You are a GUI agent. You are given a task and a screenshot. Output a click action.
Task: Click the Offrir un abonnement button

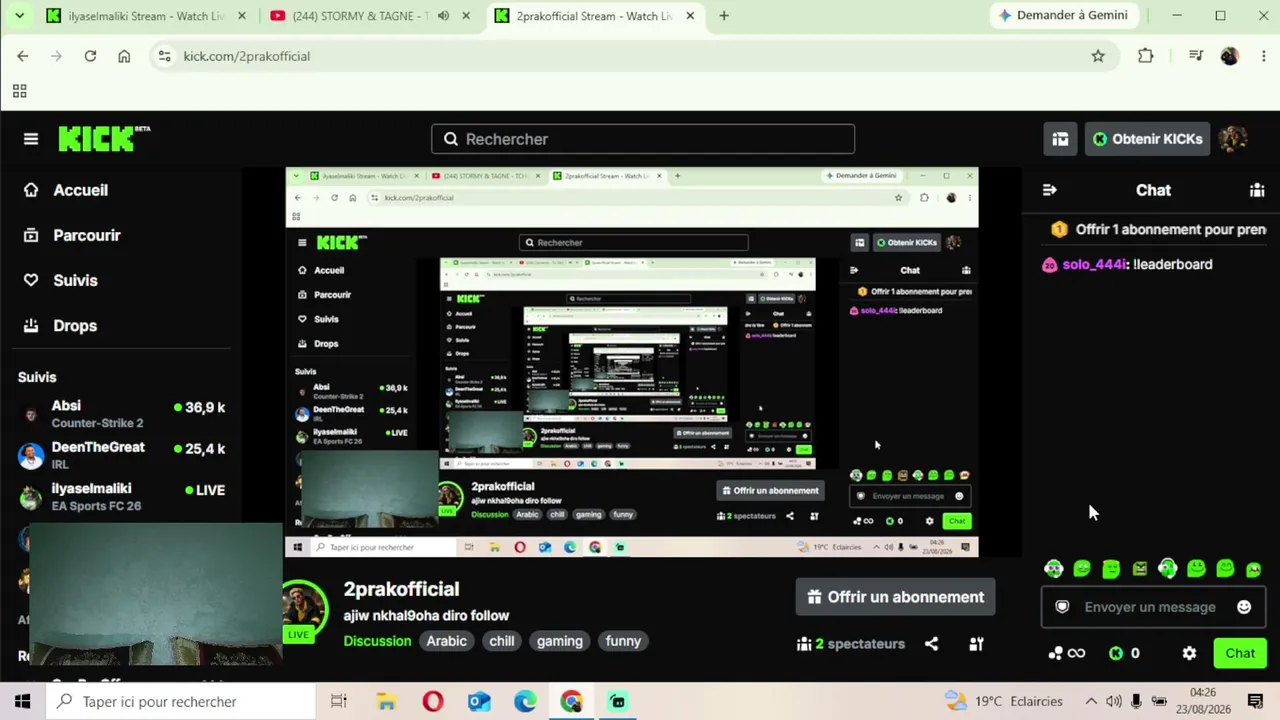[x=895, y=597]
